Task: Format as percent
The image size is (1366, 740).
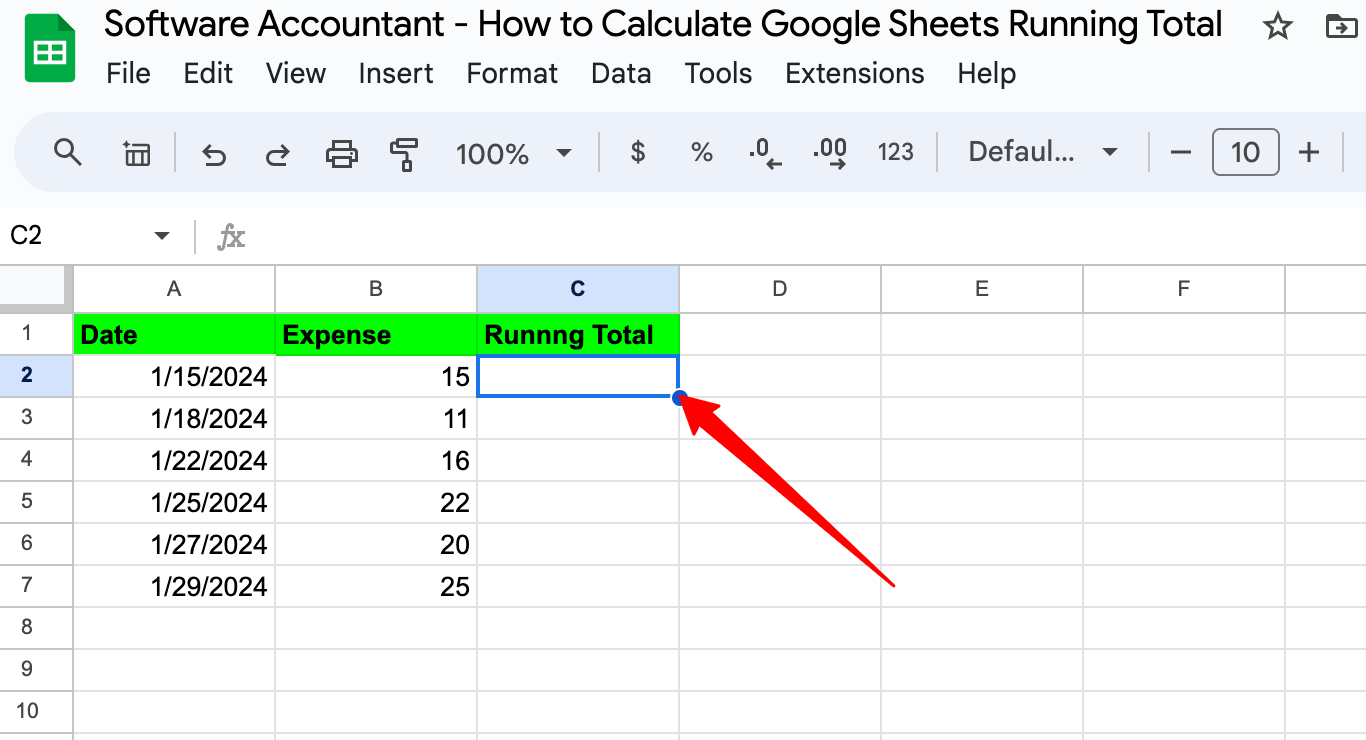Action: point(702,152)
